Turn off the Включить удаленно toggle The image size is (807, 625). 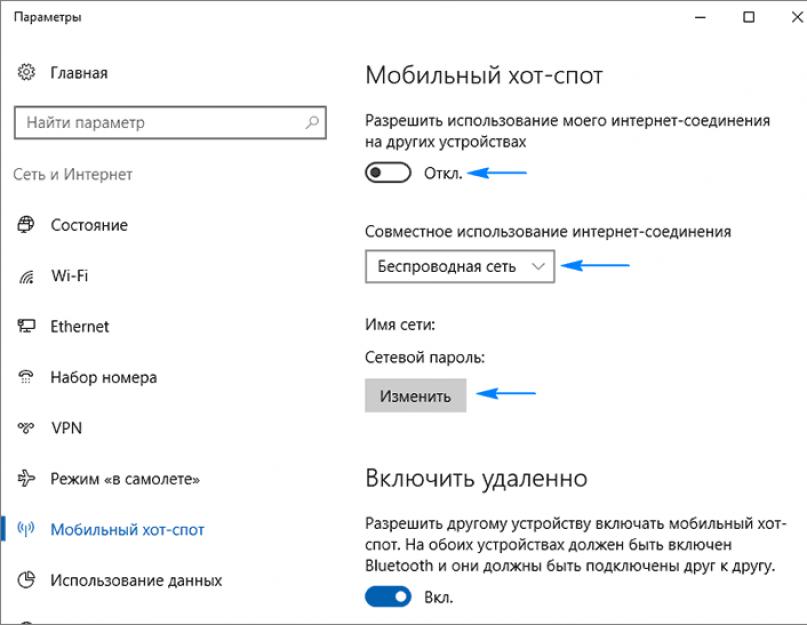pos(389,597)
